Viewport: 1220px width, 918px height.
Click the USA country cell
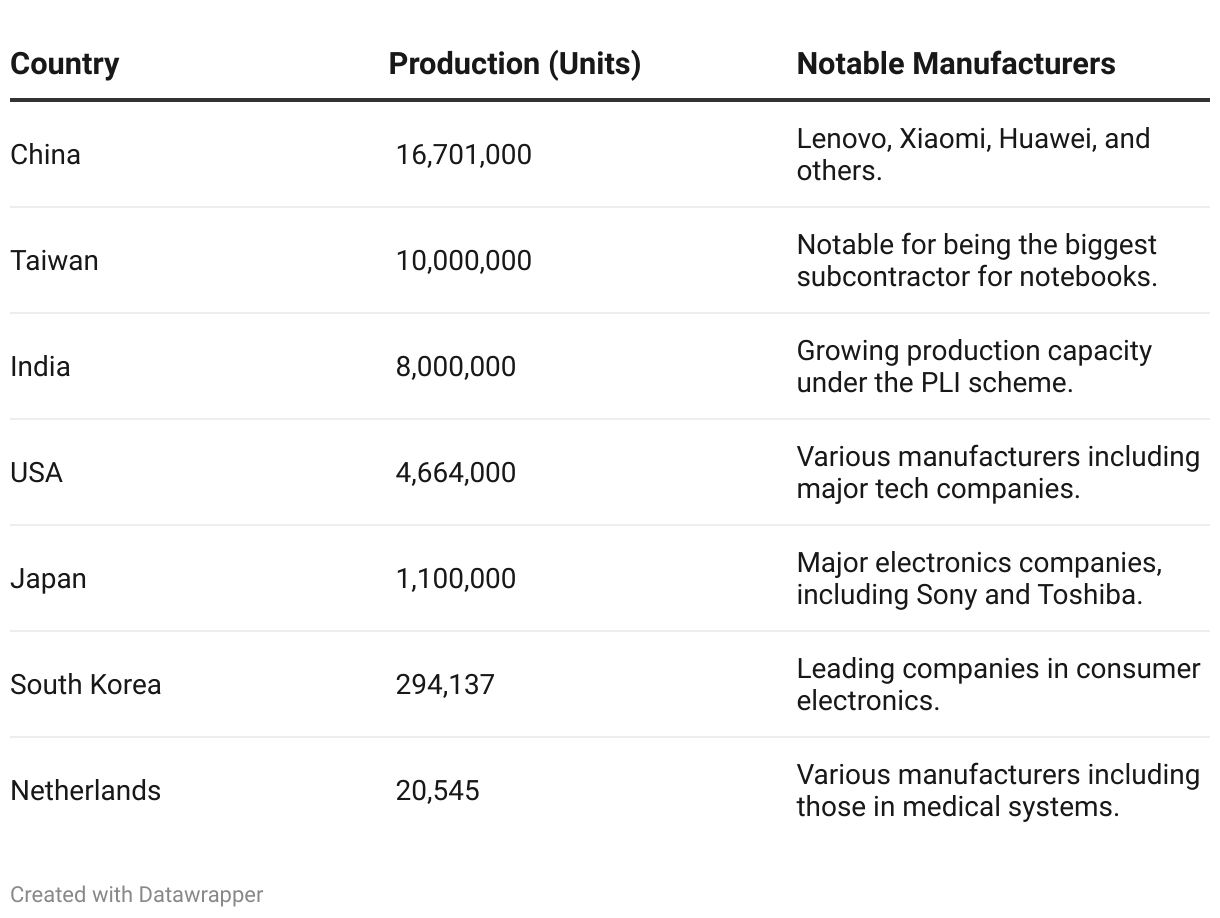click(x=36, y=472)
